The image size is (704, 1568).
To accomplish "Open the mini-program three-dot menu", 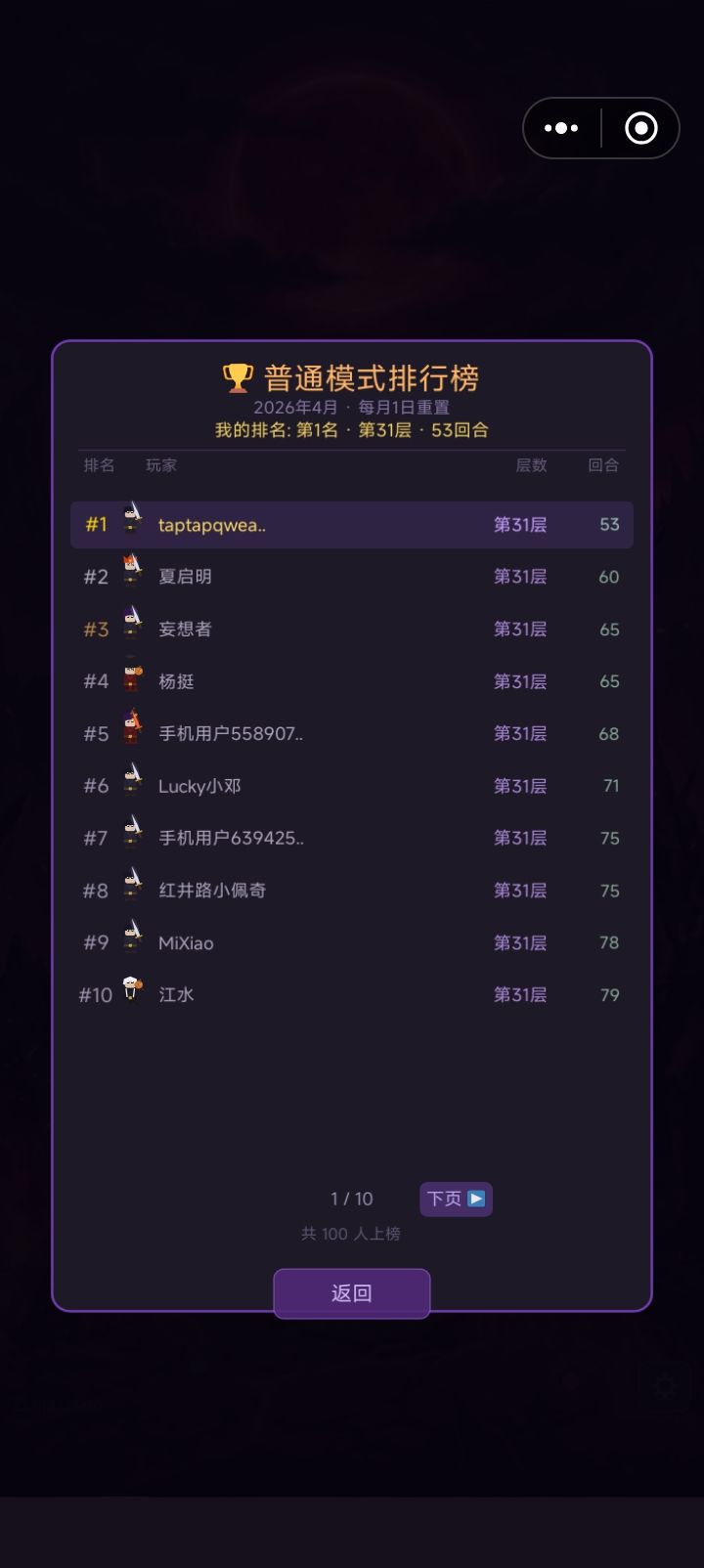I will (x=561, y=128).
